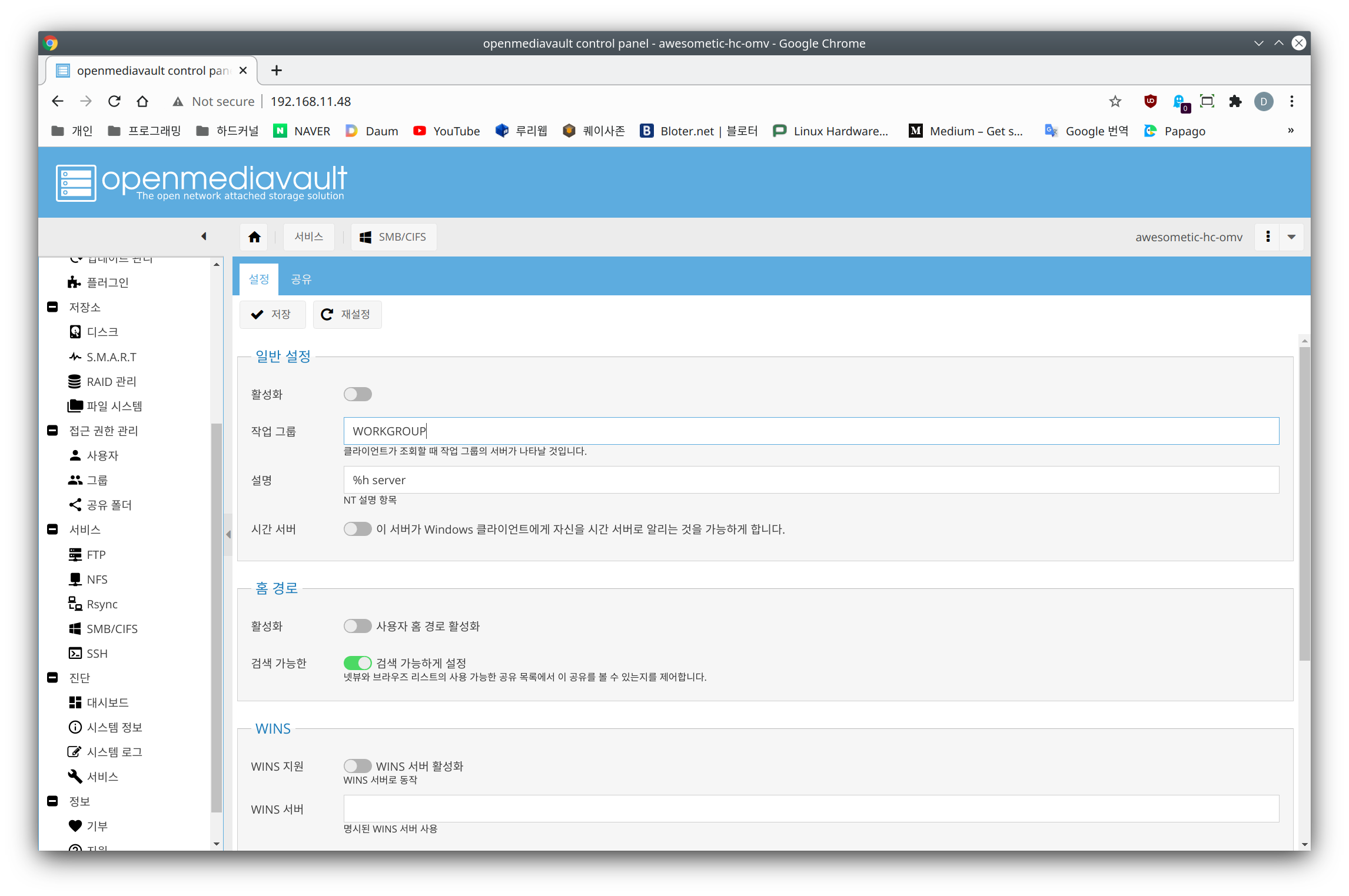
Task: Switch to the 공유 tab
Action: click(x=301, y=279)
